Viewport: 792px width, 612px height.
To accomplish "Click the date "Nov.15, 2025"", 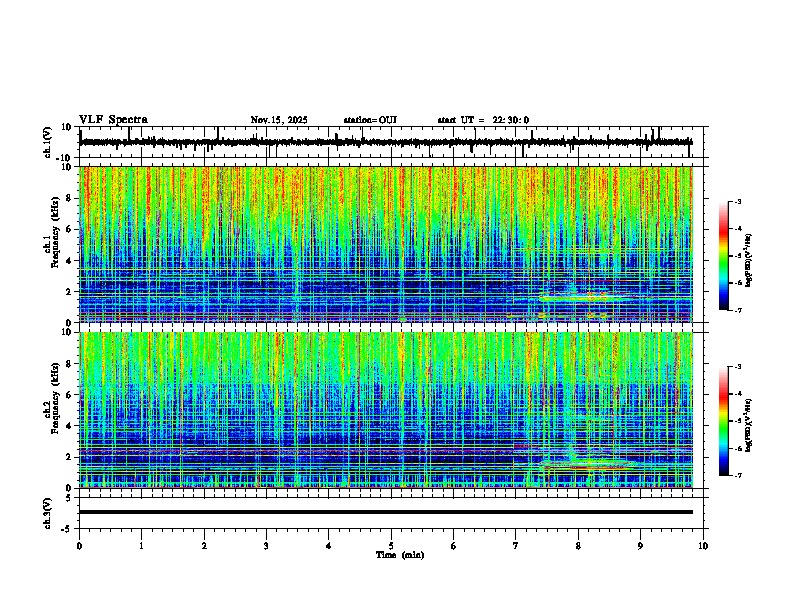I will 279,120.
